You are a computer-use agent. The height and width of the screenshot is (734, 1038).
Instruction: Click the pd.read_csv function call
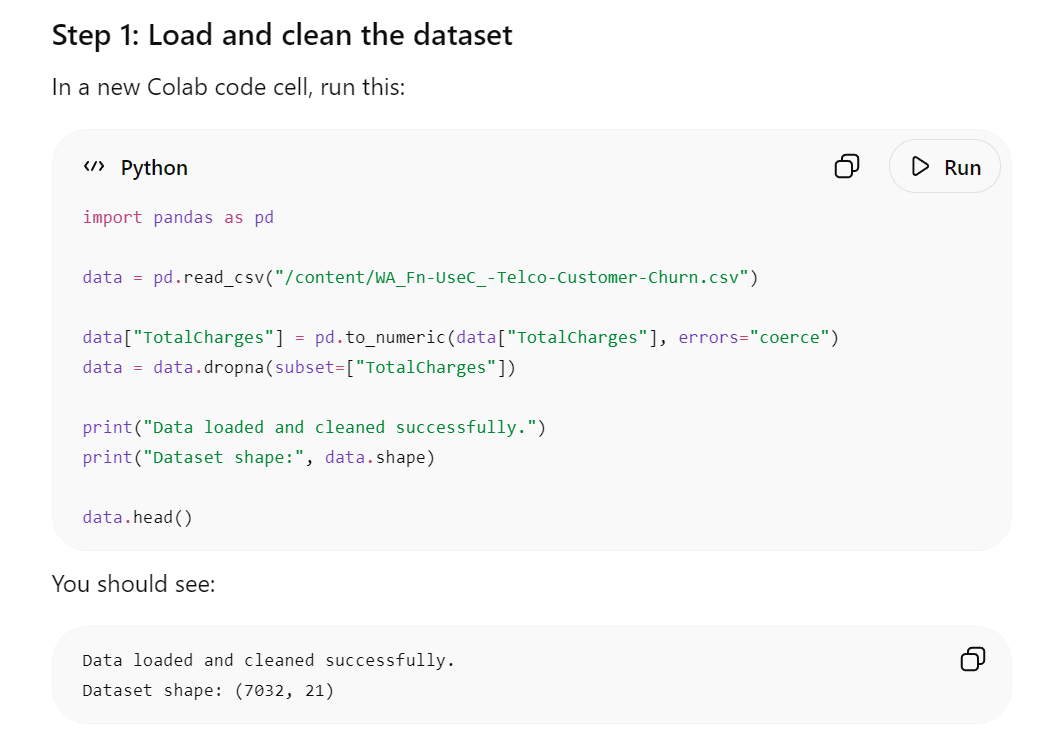tap(209, 277)
